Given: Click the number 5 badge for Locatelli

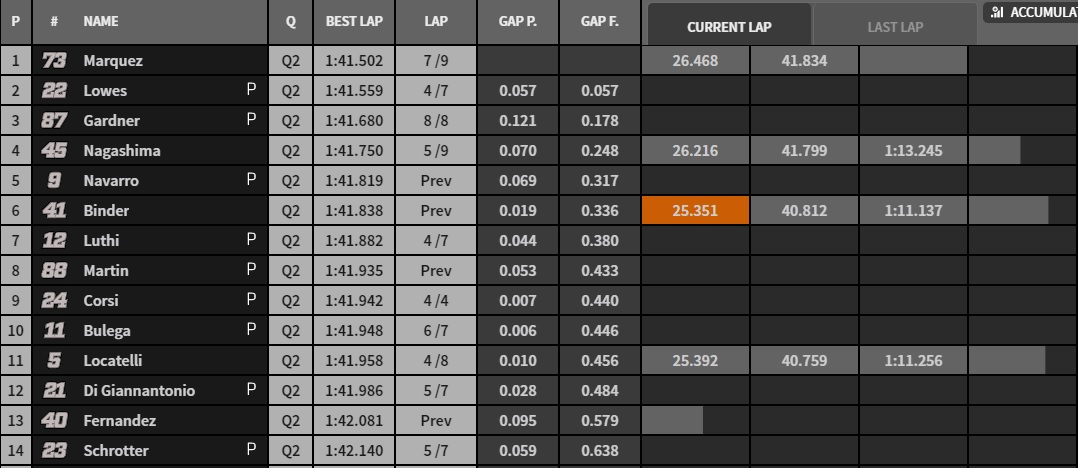Looking at the screenshot, I should [54, 361].
